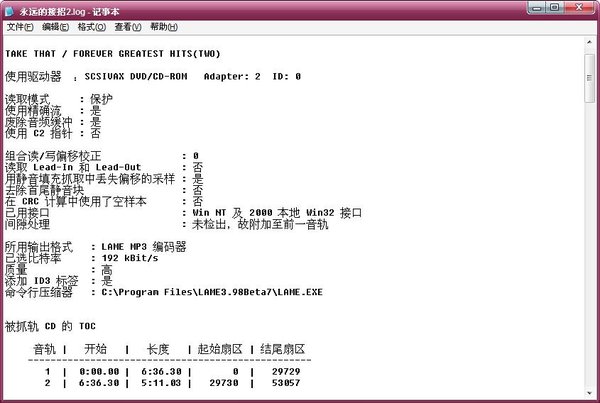Click the 使用精确流 line
The width and height of the screenshot is (600, 403).
click(53, 111)
